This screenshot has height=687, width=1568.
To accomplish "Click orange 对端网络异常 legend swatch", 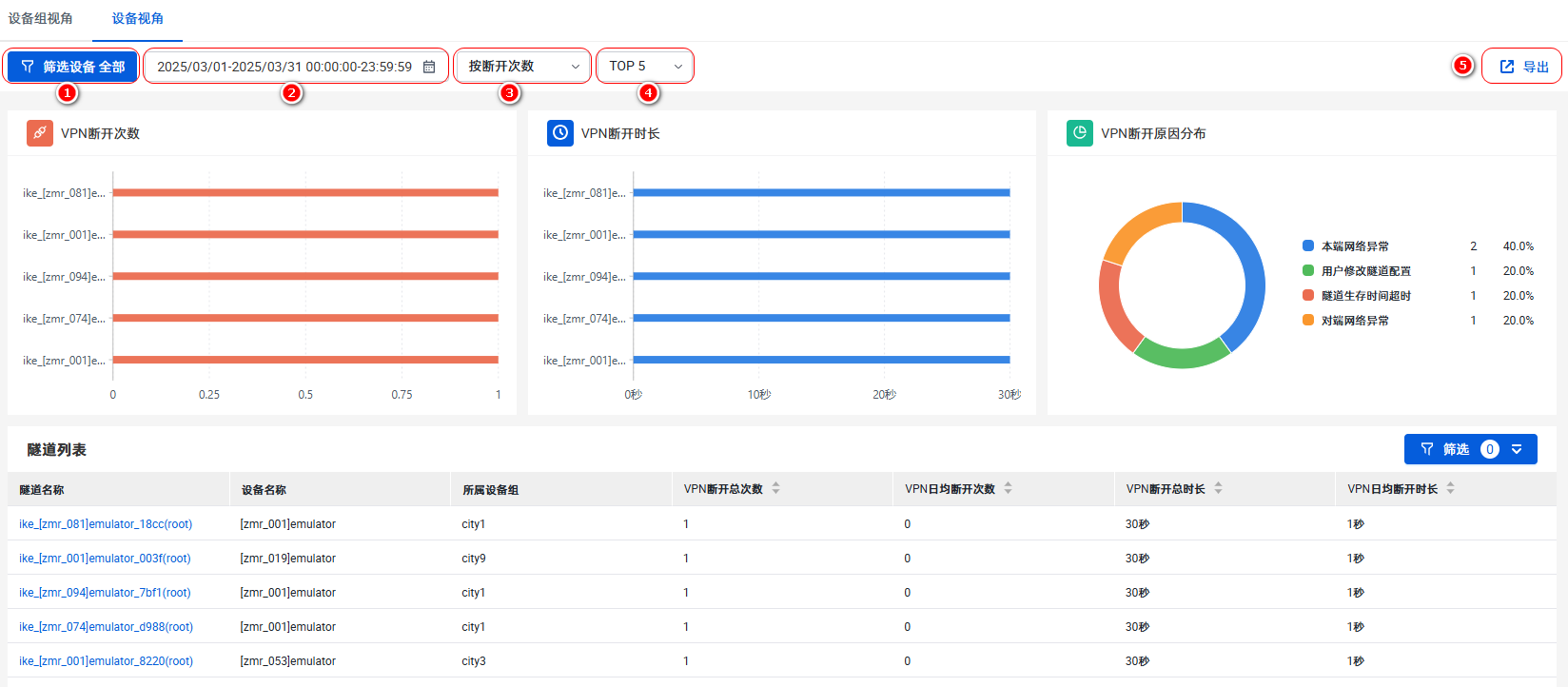I will (1308, 321).
